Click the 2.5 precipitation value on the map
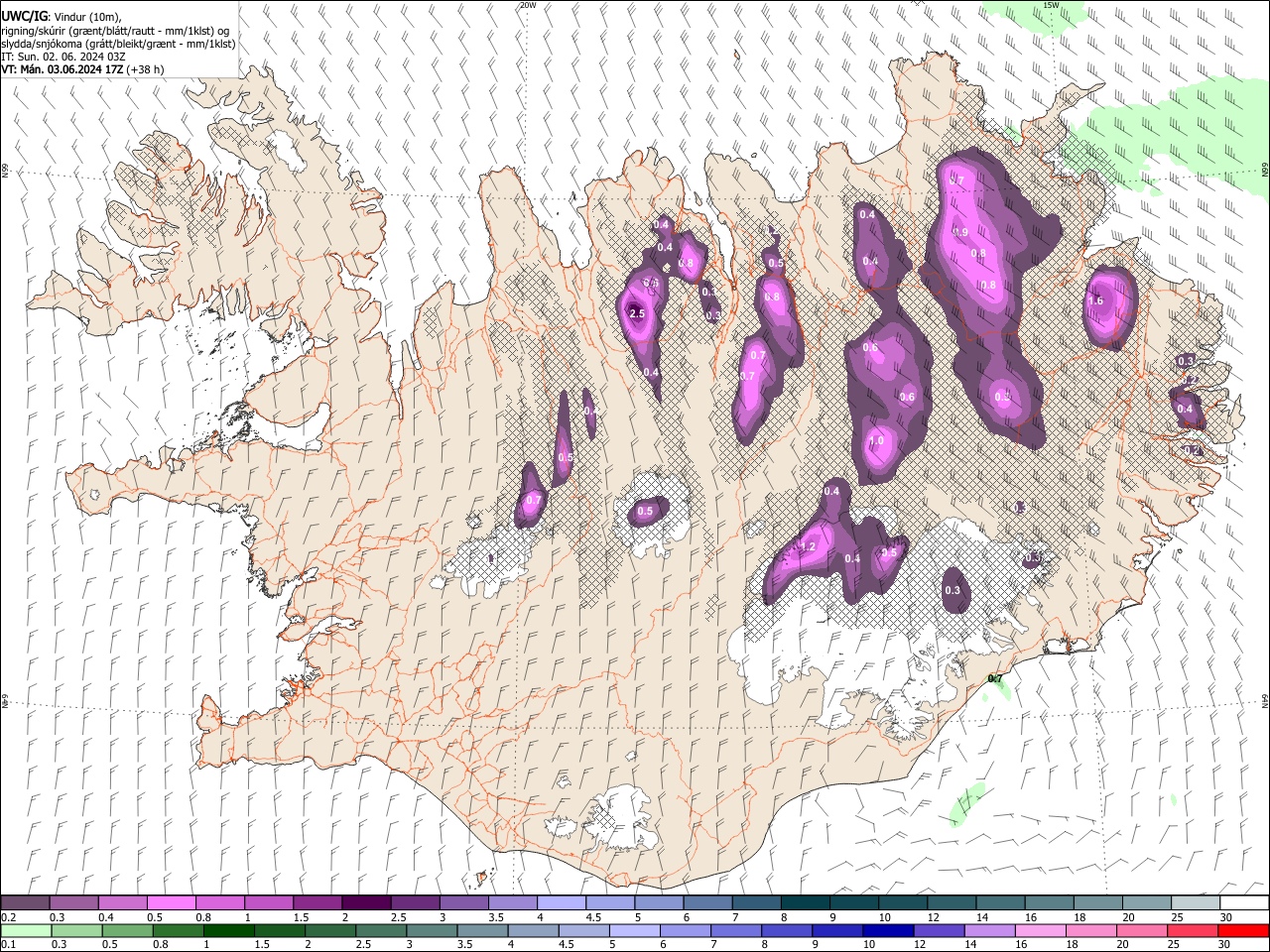Screen dimensions: 1270x952 (x=637, y=313)
